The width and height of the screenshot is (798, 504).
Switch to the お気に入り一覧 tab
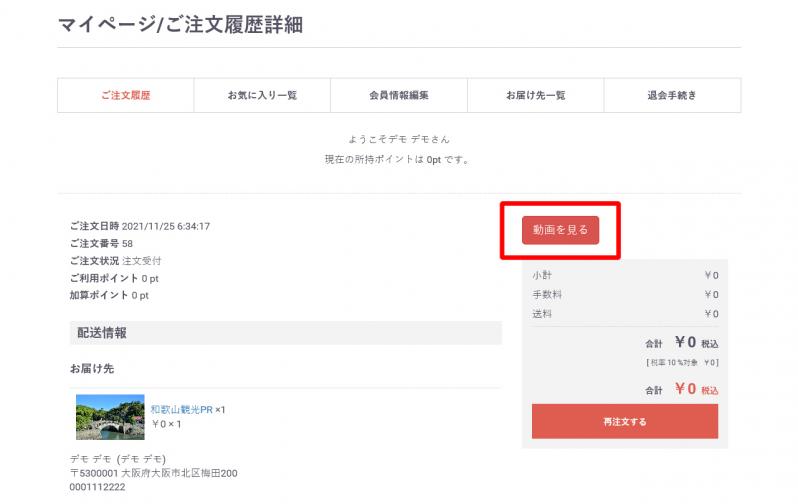click(262, 96)
